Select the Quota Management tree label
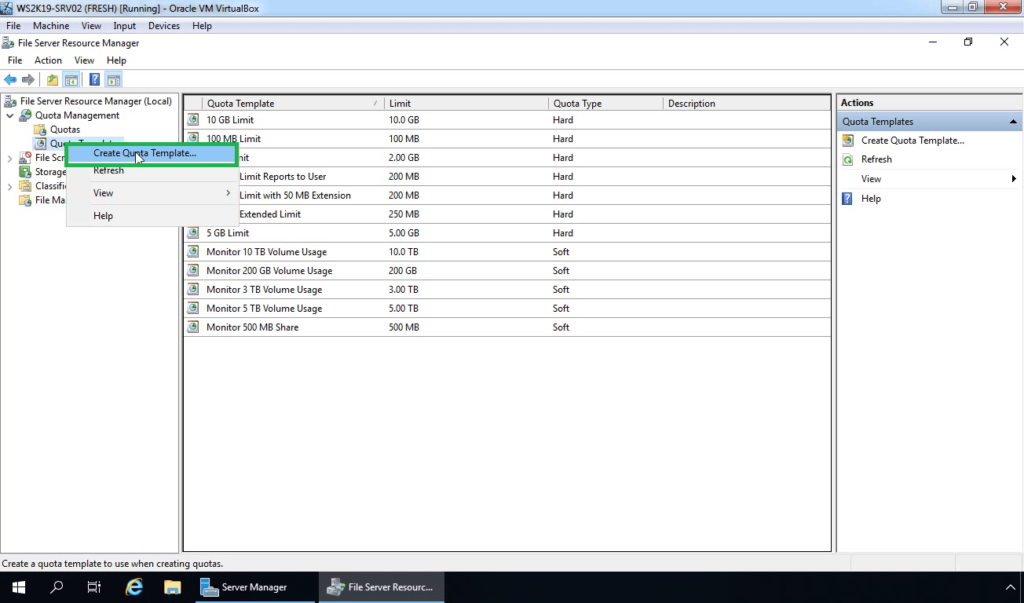This screenshot has width=1024, height=603. [77, 116]
